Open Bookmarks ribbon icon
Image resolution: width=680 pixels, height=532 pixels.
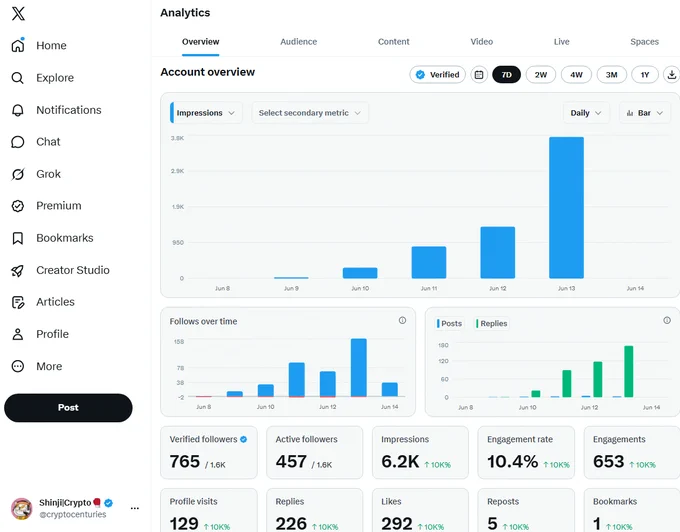coord(18,238)
